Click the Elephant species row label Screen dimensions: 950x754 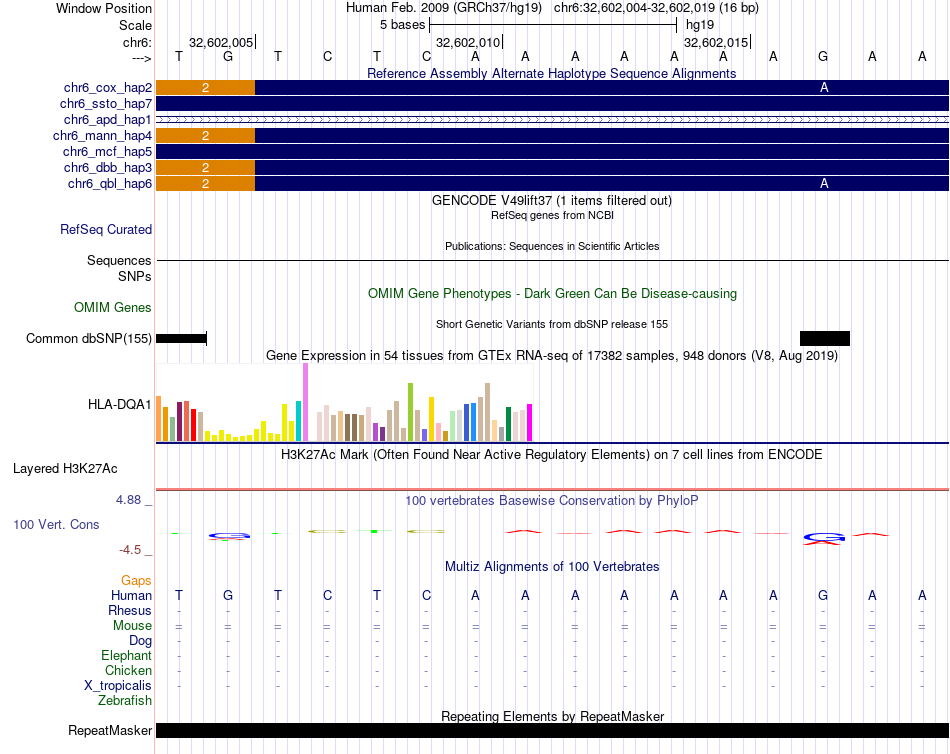pyautogui.click(x=127, y=655)
